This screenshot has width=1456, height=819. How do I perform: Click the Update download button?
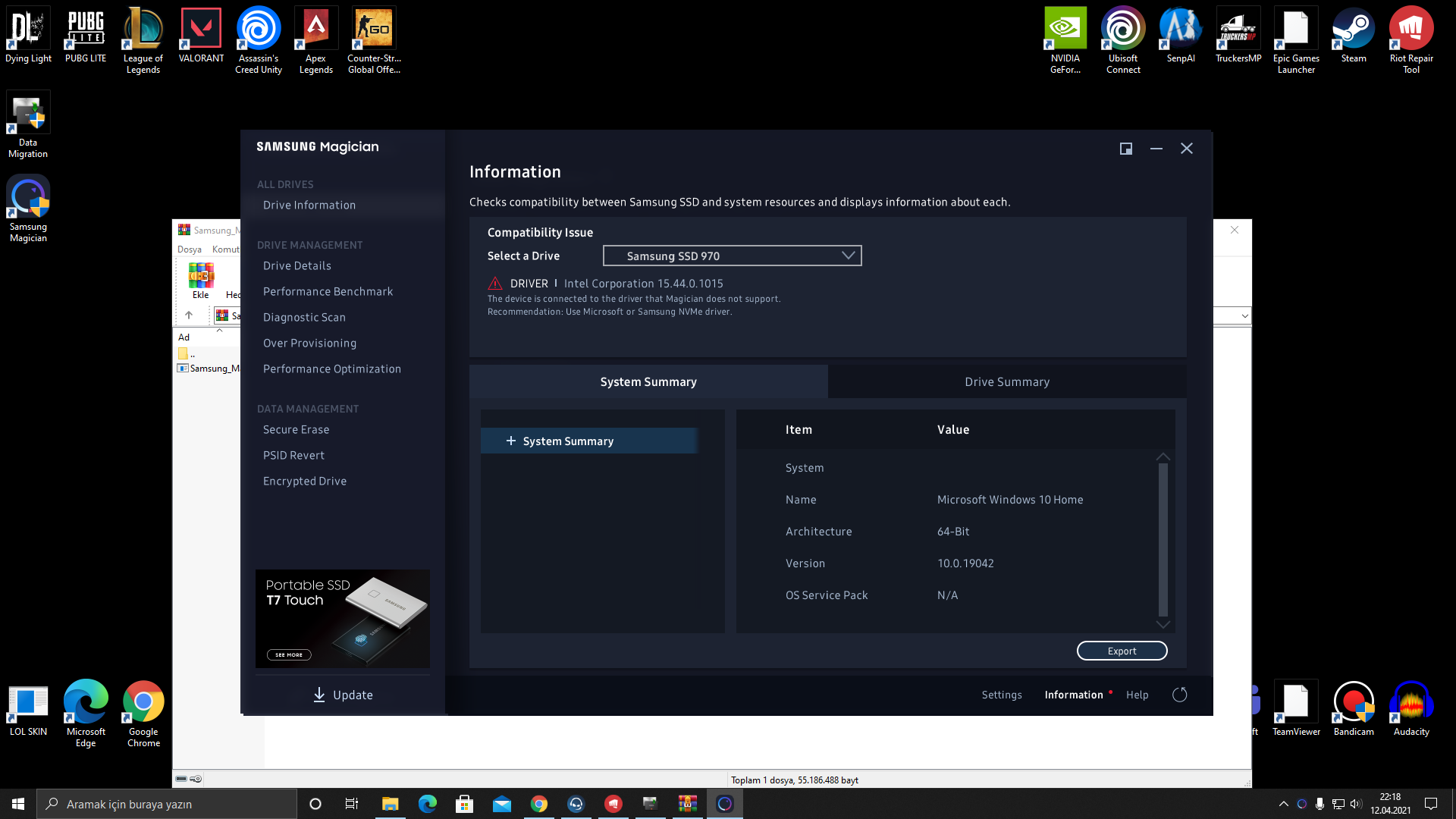343,695
